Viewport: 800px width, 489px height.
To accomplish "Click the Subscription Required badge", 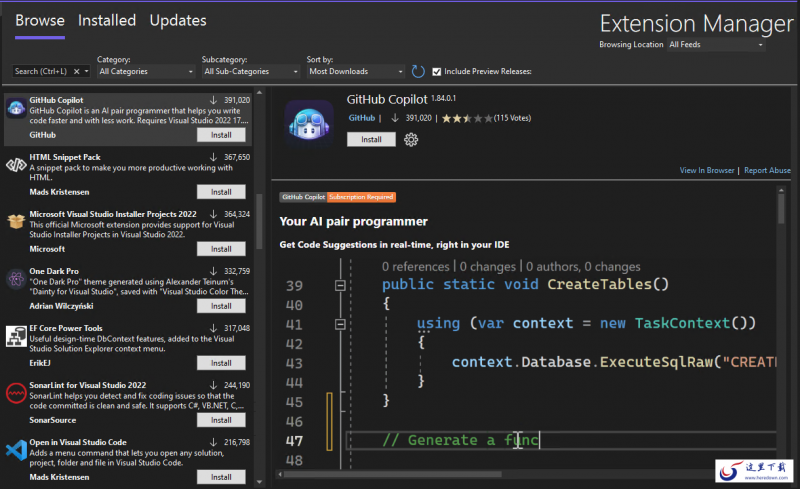I will coord(361,197).
